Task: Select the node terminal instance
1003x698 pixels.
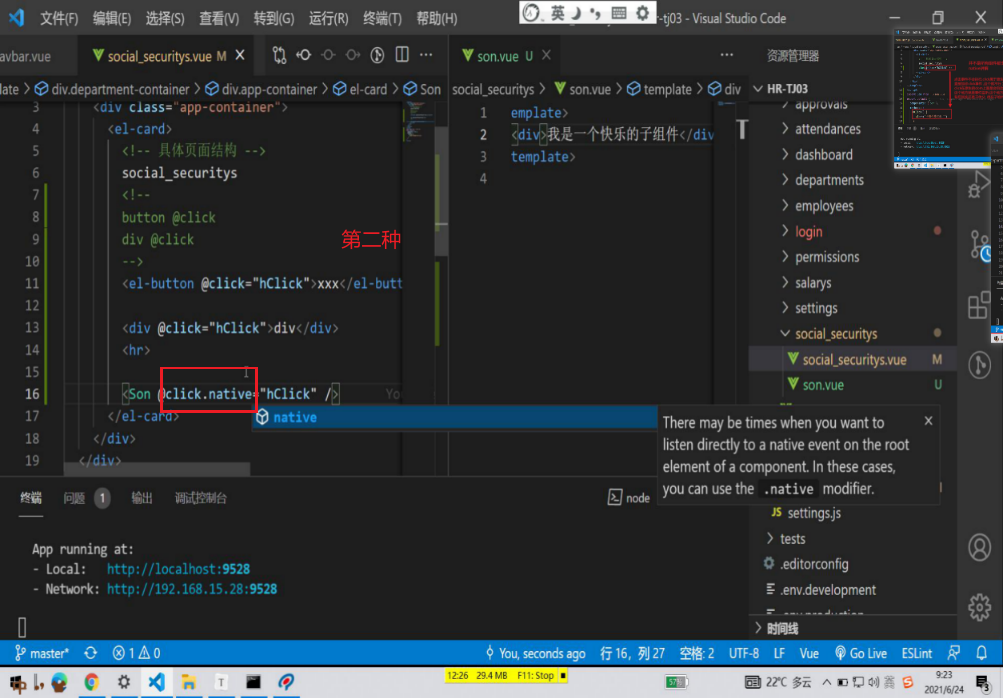Action: pyautogui.click(x=628, y=498)
